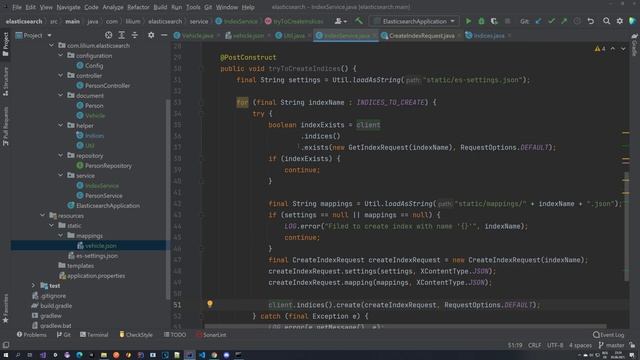Collapse the helper folder

(61, 126)
